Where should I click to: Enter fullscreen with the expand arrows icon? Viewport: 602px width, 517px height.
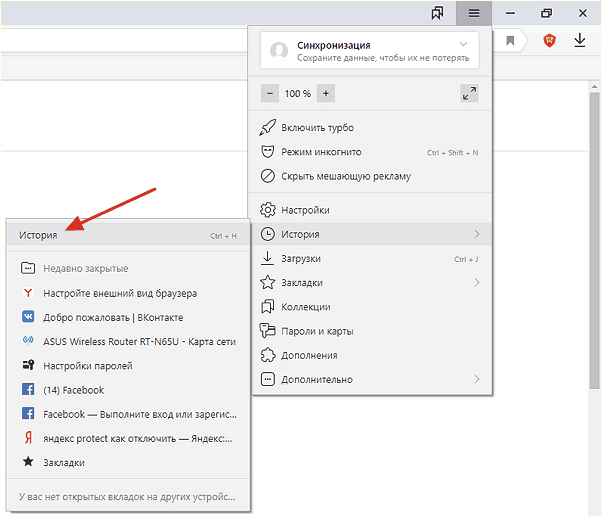click(469, 93)
